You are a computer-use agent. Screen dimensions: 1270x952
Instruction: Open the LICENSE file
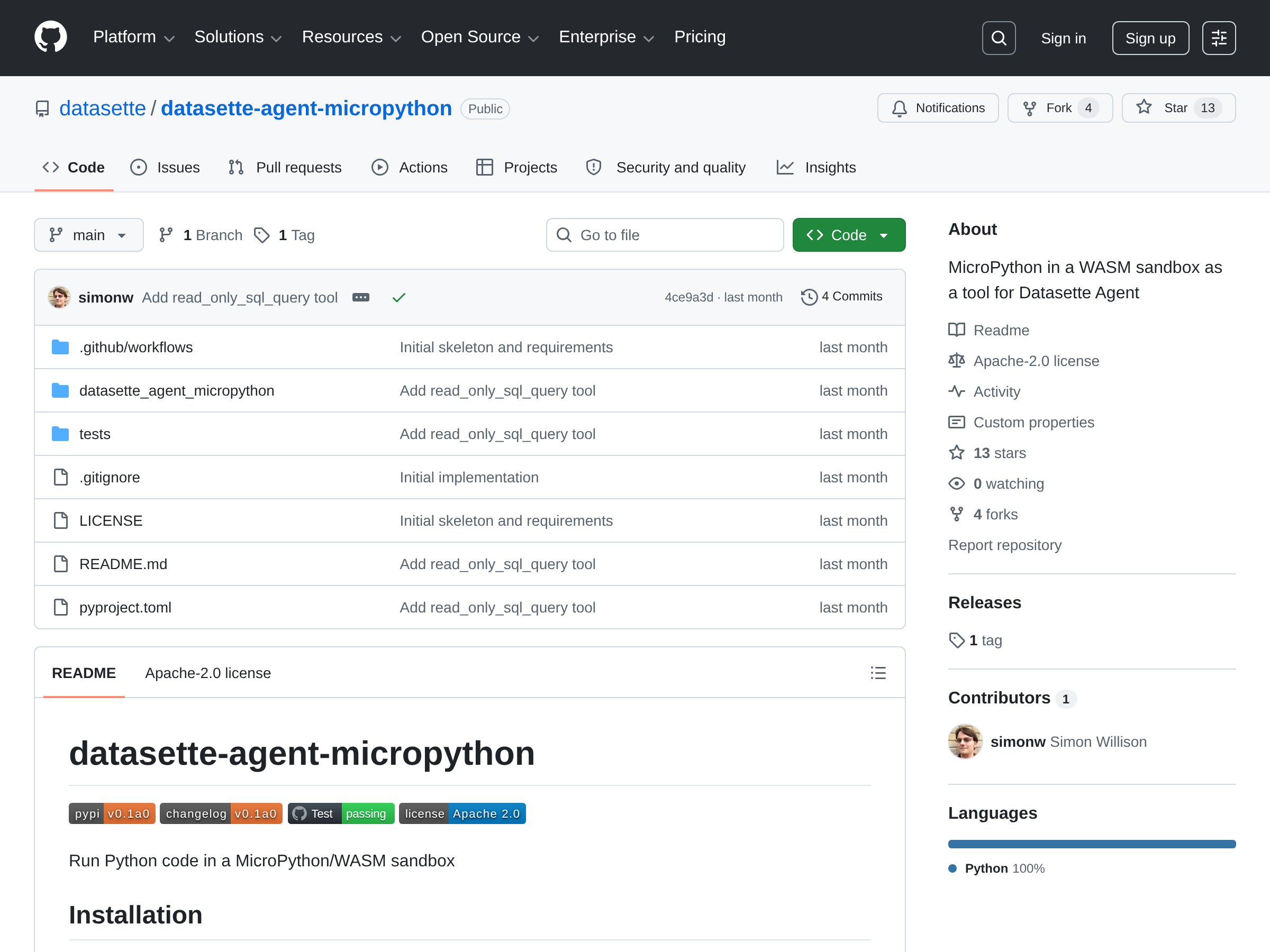111,520
